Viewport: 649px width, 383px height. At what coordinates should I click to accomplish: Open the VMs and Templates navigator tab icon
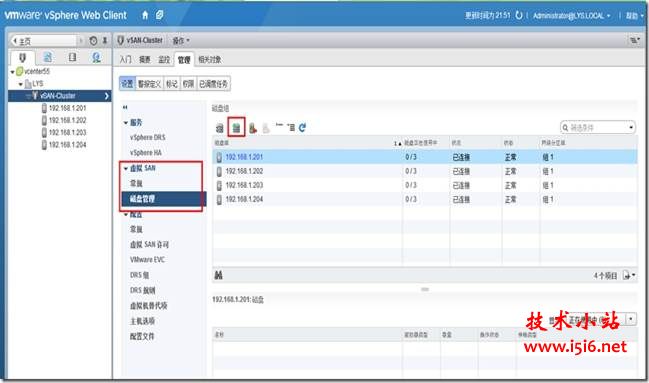coord(48,57)
